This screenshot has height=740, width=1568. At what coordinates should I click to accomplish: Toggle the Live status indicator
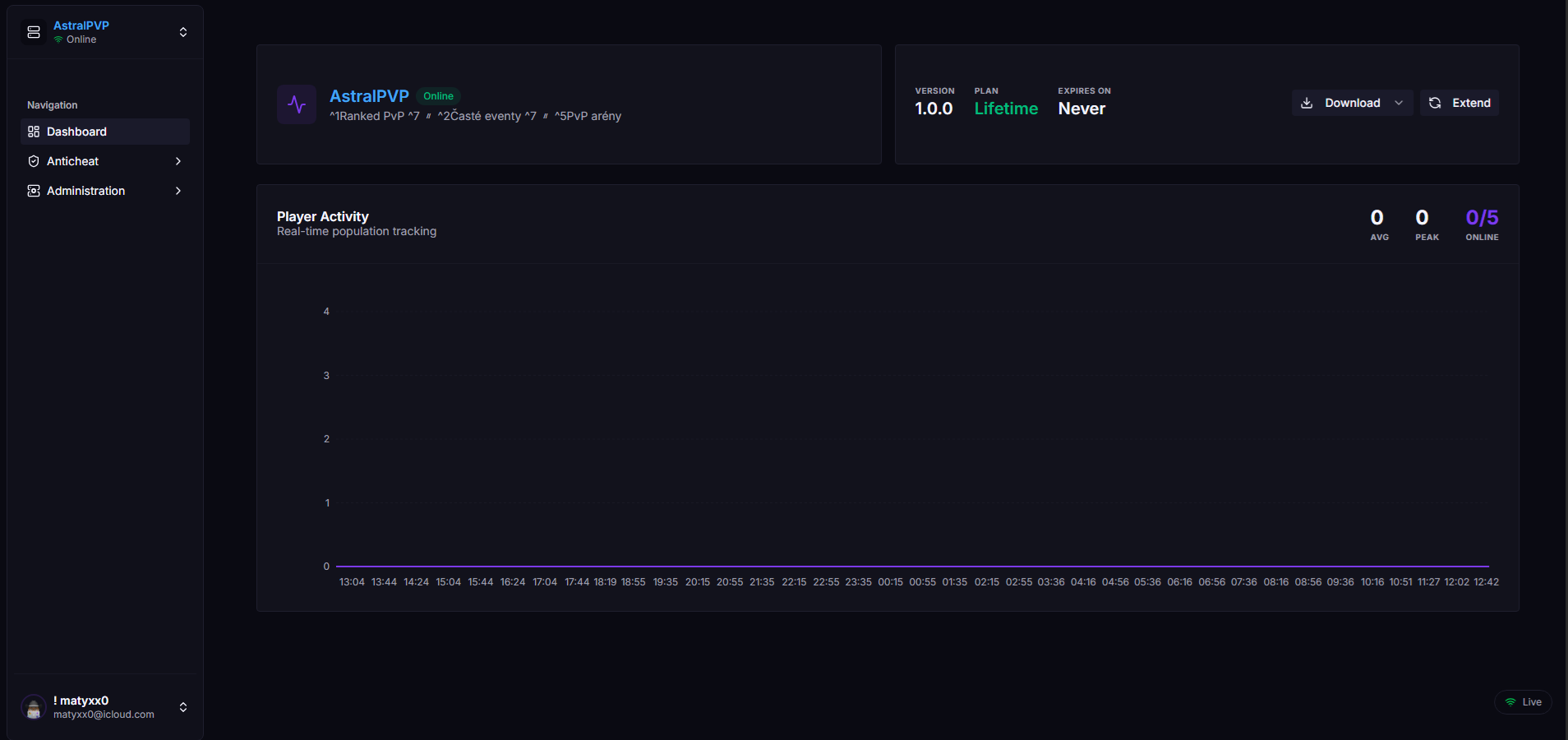(1523, 702)
